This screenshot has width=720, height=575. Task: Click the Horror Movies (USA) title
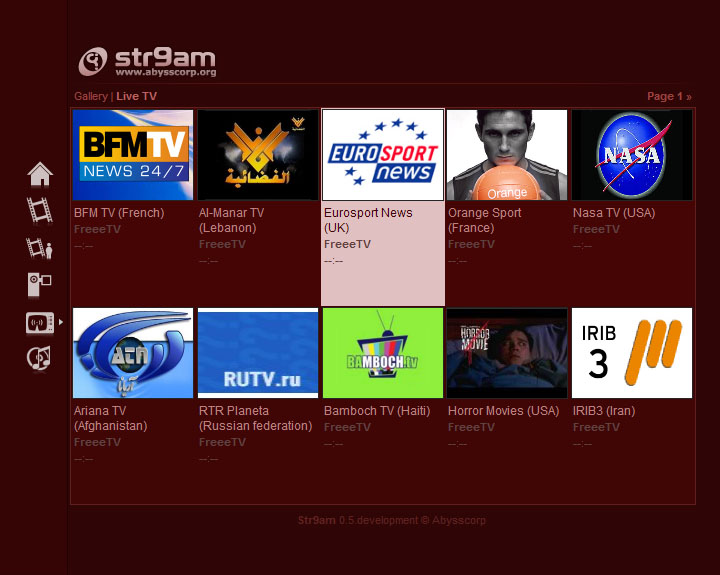tap(503, 411)
